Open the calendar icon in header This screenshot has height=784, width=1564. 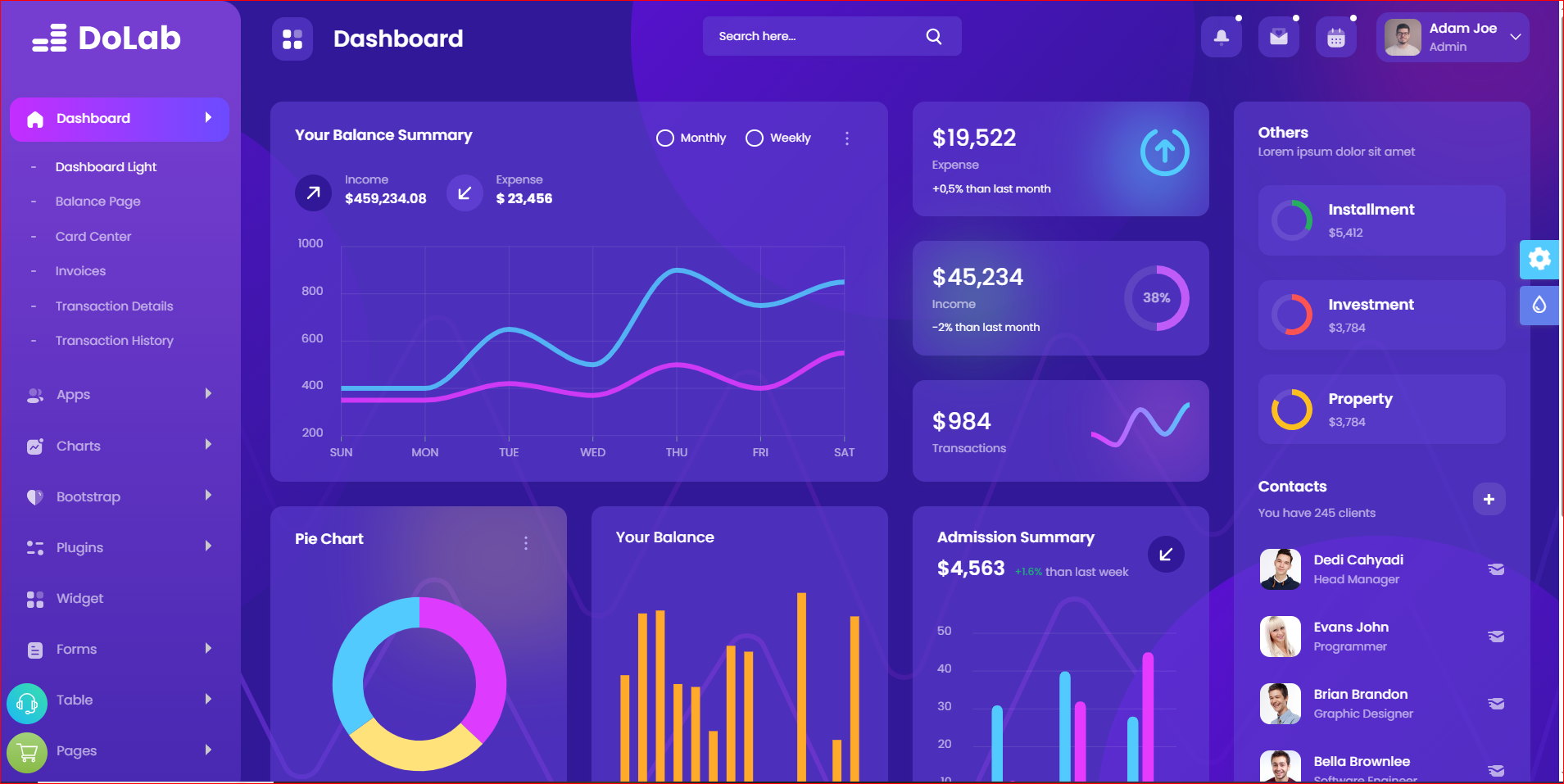(1335, 38)
